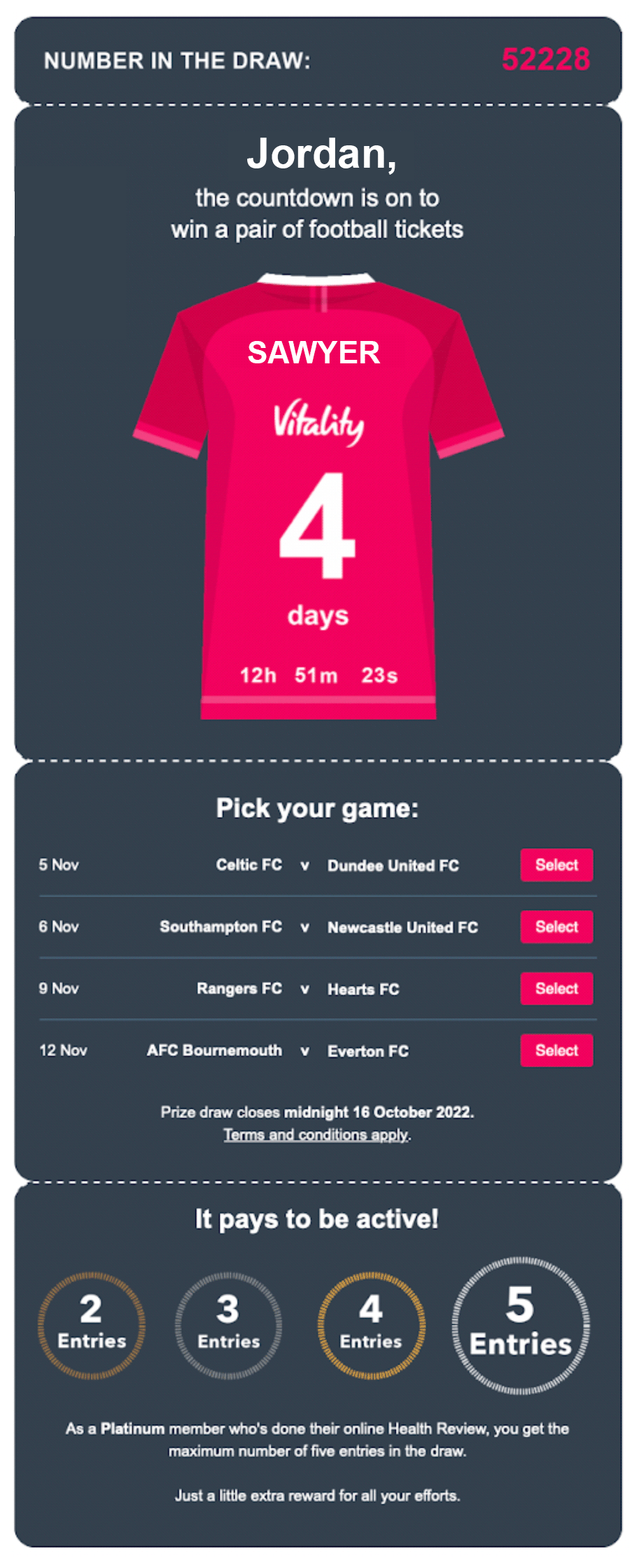
Task: Click the Vitality logo on the shirt
Action: click(x=318, y=422)
